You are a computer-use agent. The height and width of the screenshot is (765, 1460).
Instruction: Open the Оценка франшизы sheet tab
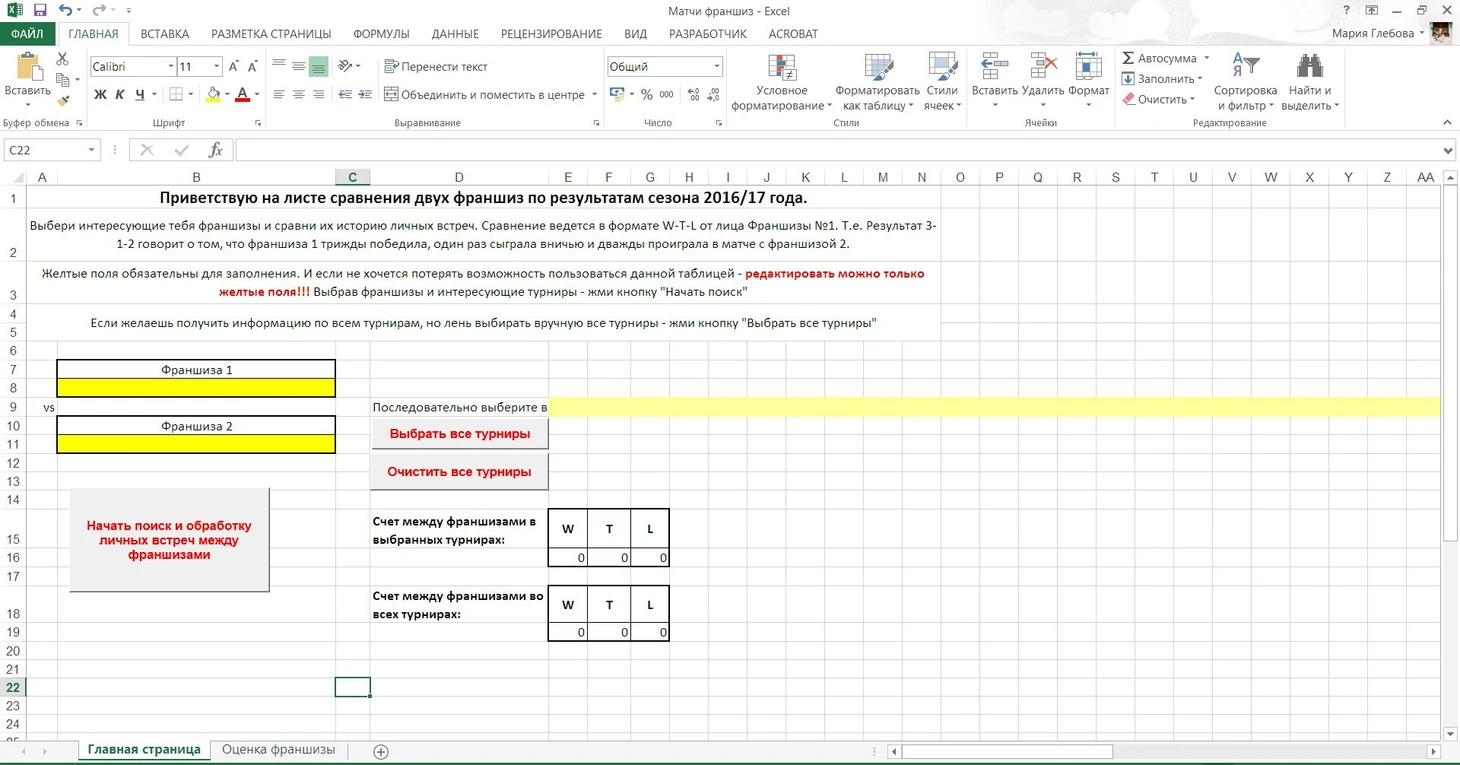tap(278, 749)
